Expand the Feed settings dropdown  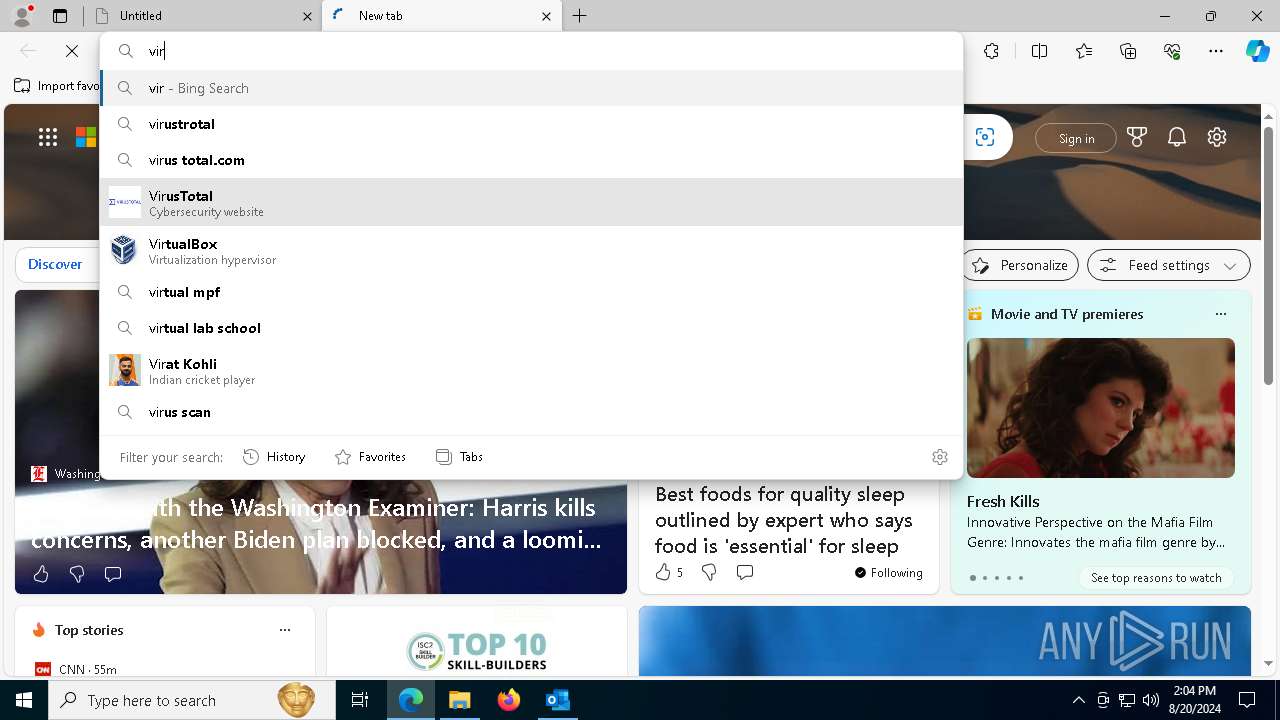[x=1169, y=265]
